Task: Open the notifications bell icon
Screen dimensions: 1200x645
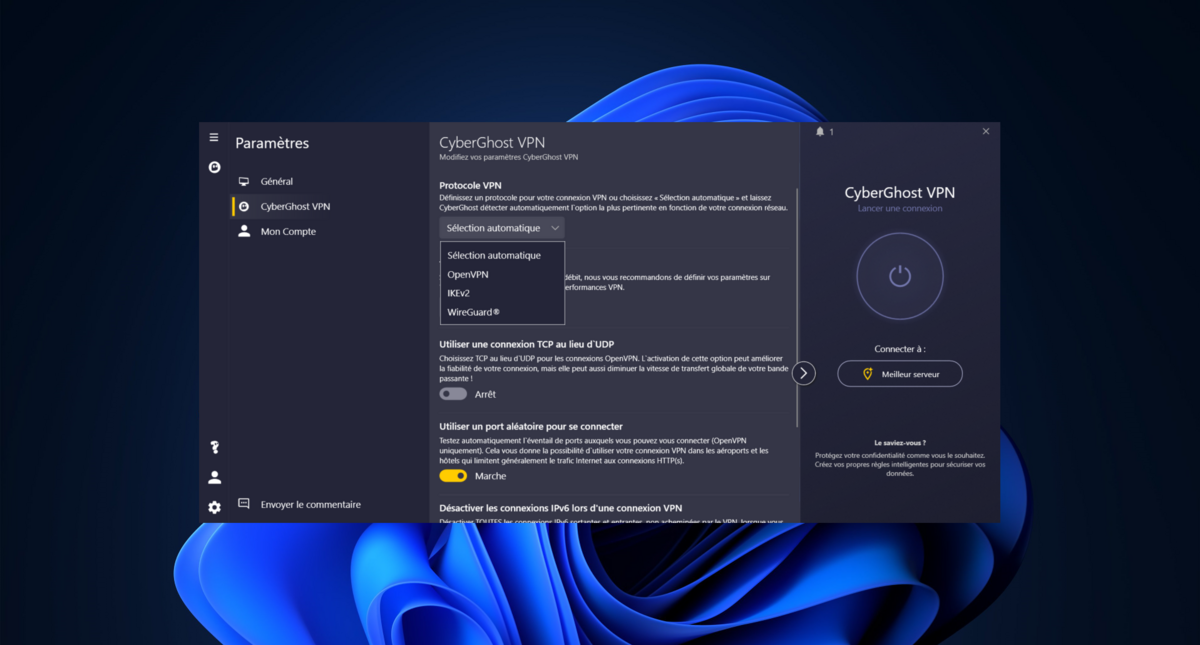Action: tap(820, 131)
